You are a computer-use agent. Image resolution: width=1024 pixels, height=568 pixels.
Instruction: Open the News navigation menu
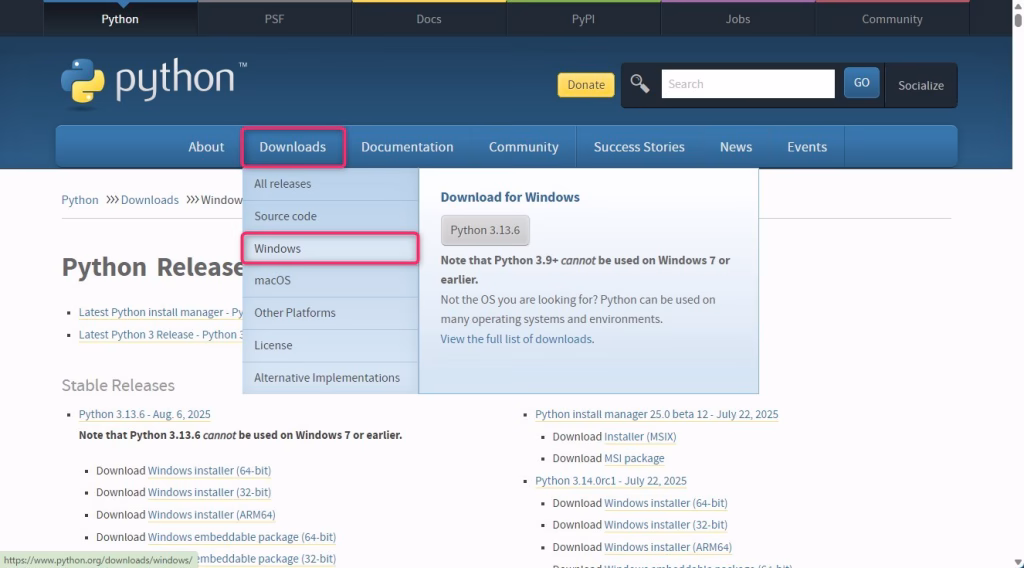(736, 147)
